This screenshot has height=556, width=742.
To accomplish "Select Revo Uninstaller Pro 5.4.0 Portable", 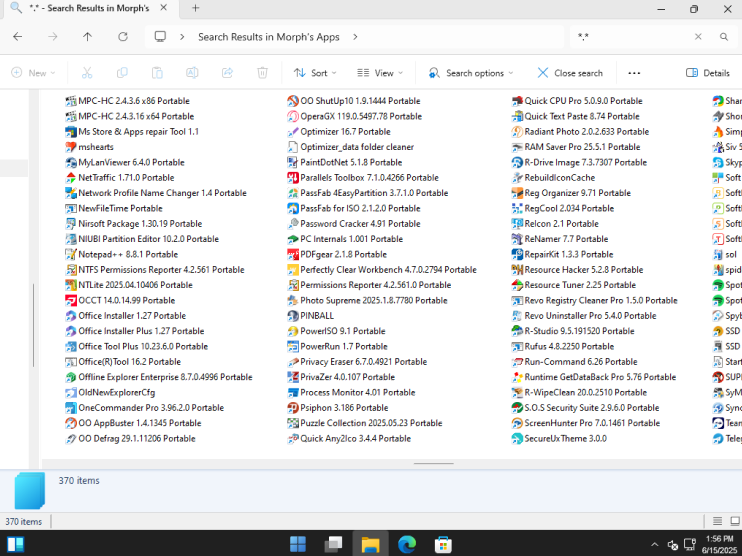I will 584,316.
